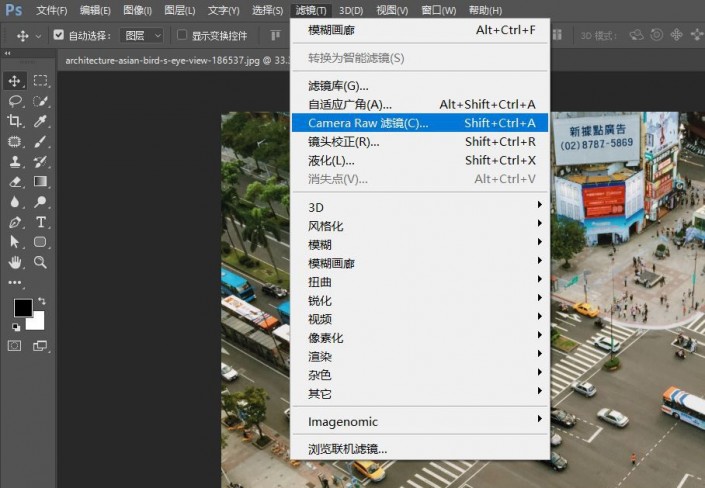Choose 镜头校正(R)... filter
Image resolution: width=705 pixels, height=488 pixels.
[x=420, y=142]
